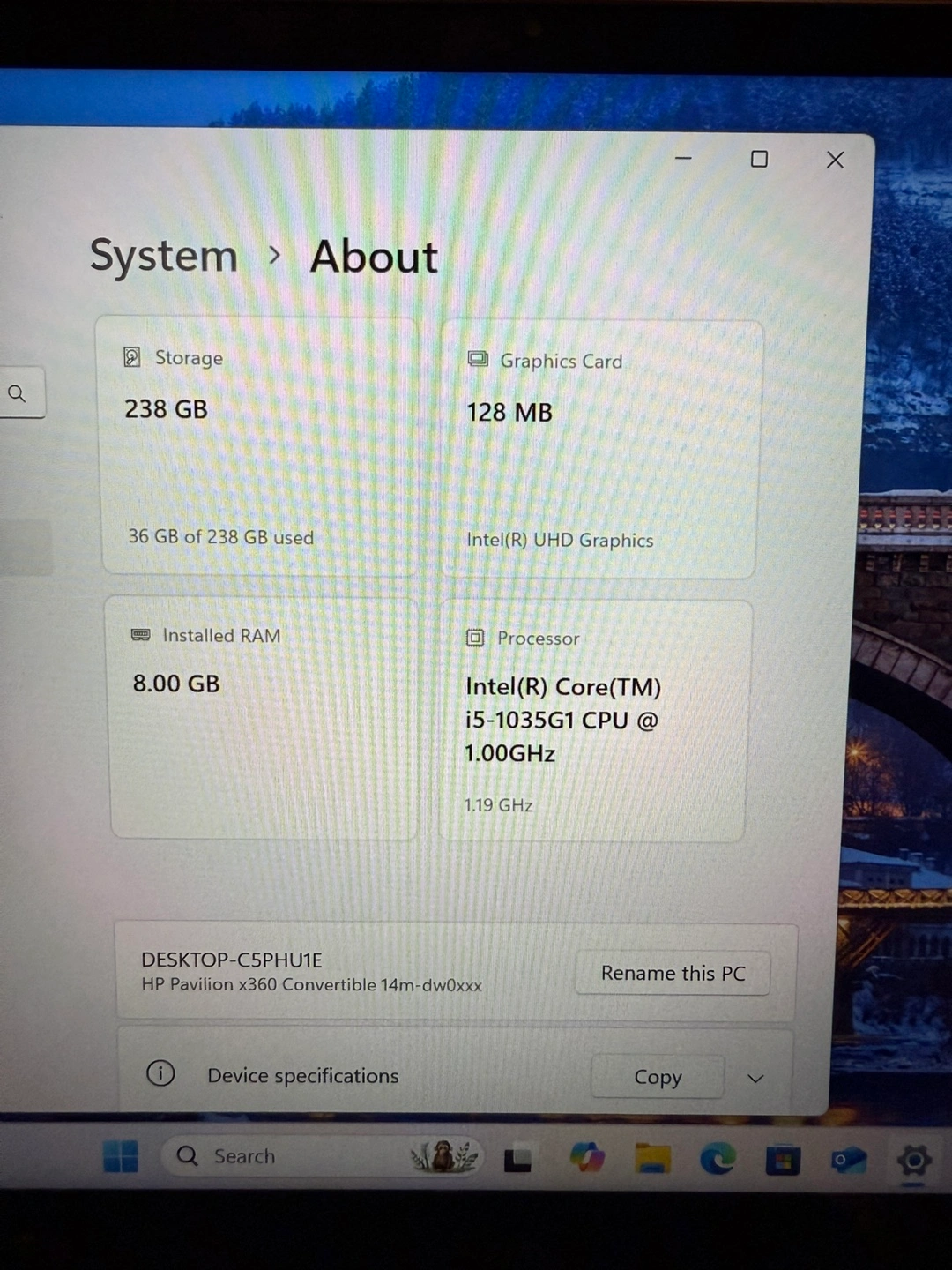Copy the device specifications
952x1270 pixels.
pyautogui.click(x=658, y=1077)
